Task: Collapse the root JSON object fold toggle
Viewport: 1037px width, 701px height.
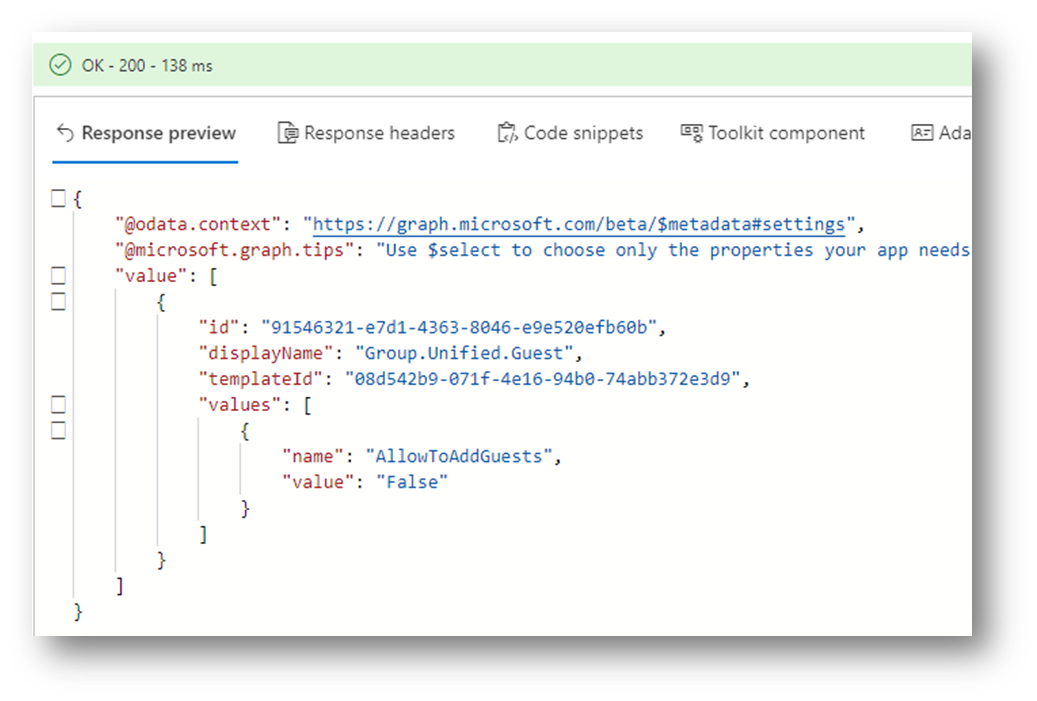Action: click(58, 198)
